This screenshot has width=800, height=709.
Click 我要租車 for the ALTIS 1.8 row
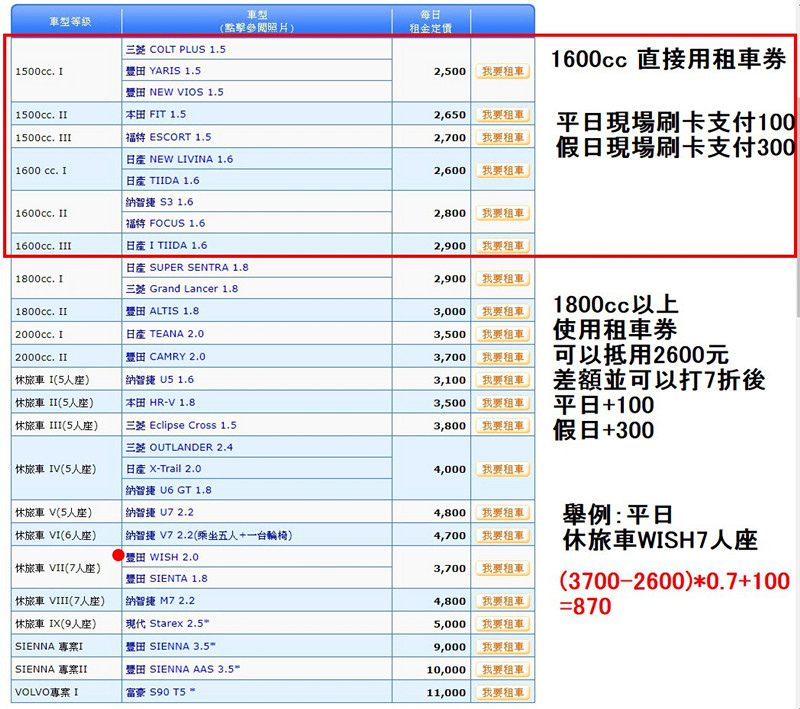pos(503,311)
